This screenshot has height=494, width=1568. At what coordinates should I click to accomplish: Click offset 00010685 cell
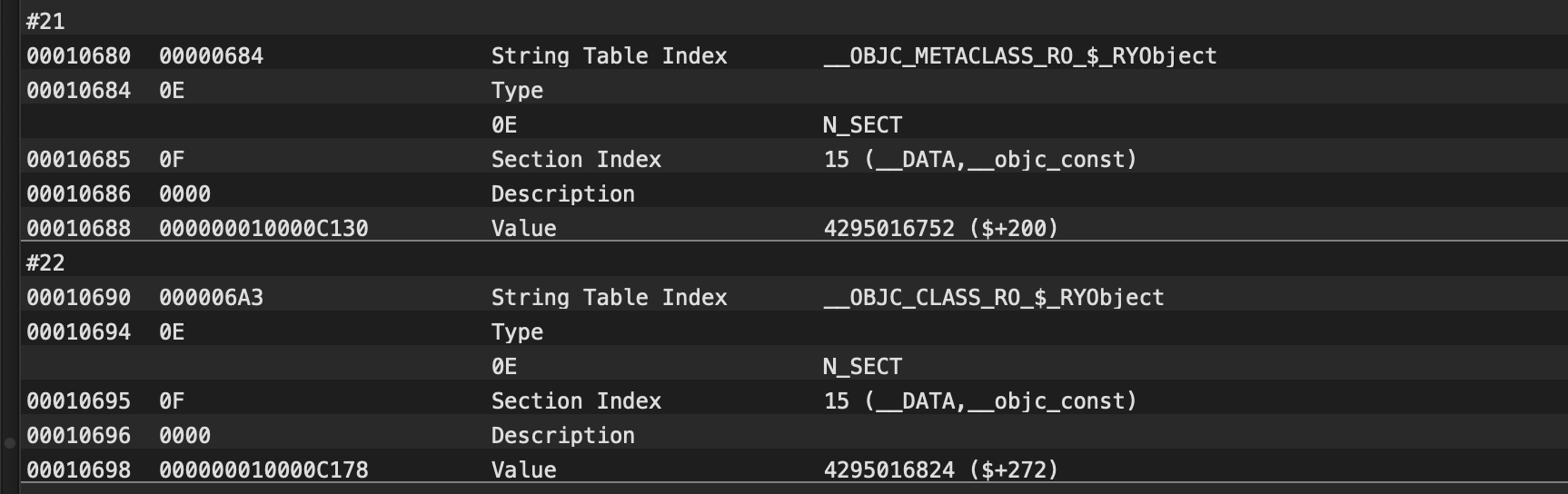(78, 160)
